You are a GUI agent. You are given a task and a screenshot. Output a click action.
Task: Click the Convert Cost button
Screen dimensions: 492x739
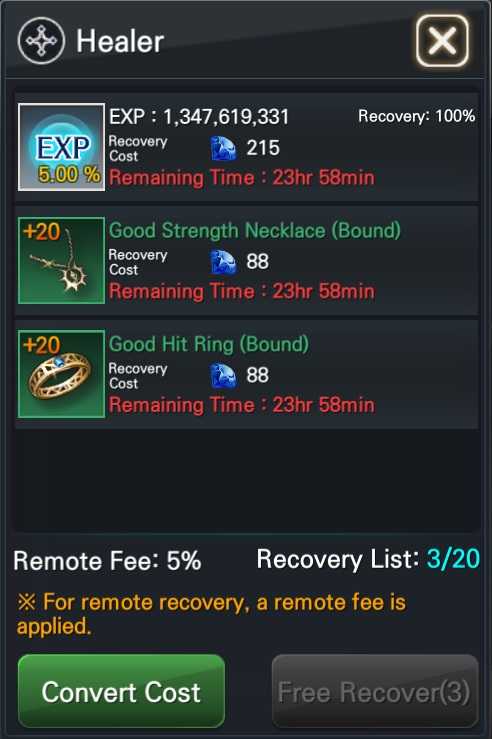click(121, 691)
